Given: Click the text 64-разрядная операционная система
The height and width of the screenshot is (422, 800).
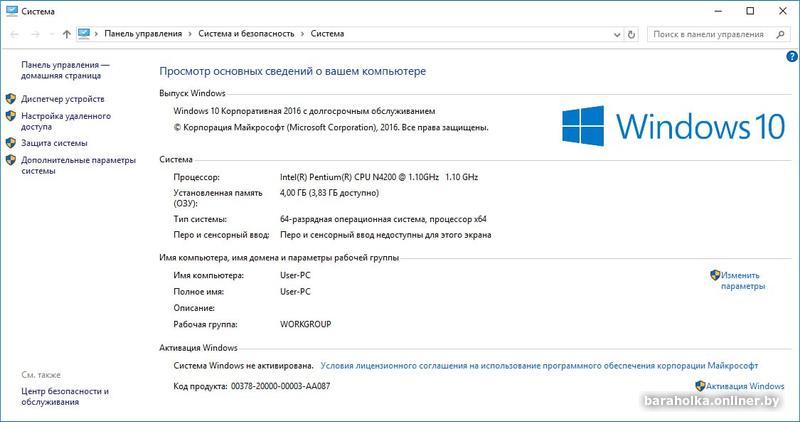Looking at the screenshot, I should click(x=383, y=219).
